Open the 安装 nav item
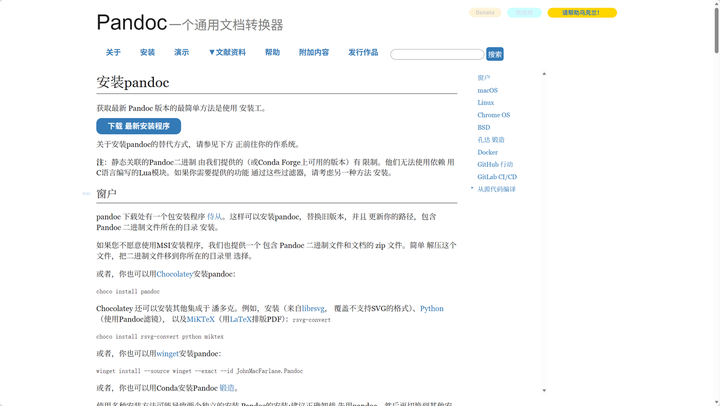Image resolution: width=720 pixels, height=406 pixels. [x=147, y=52]
